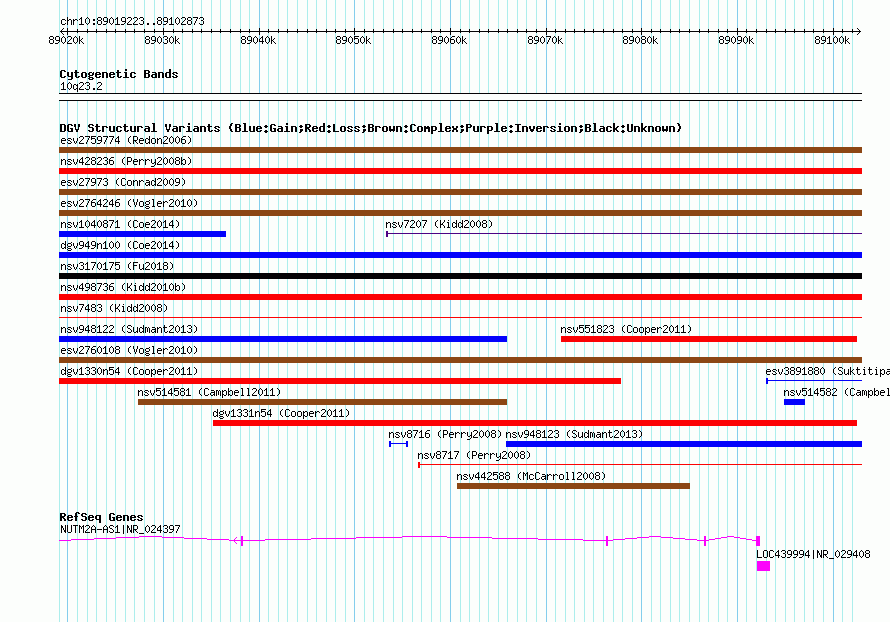Open the esv2764246 (Vogler2010) label
The width and height of the screenshot is (890, 622).
129,203
